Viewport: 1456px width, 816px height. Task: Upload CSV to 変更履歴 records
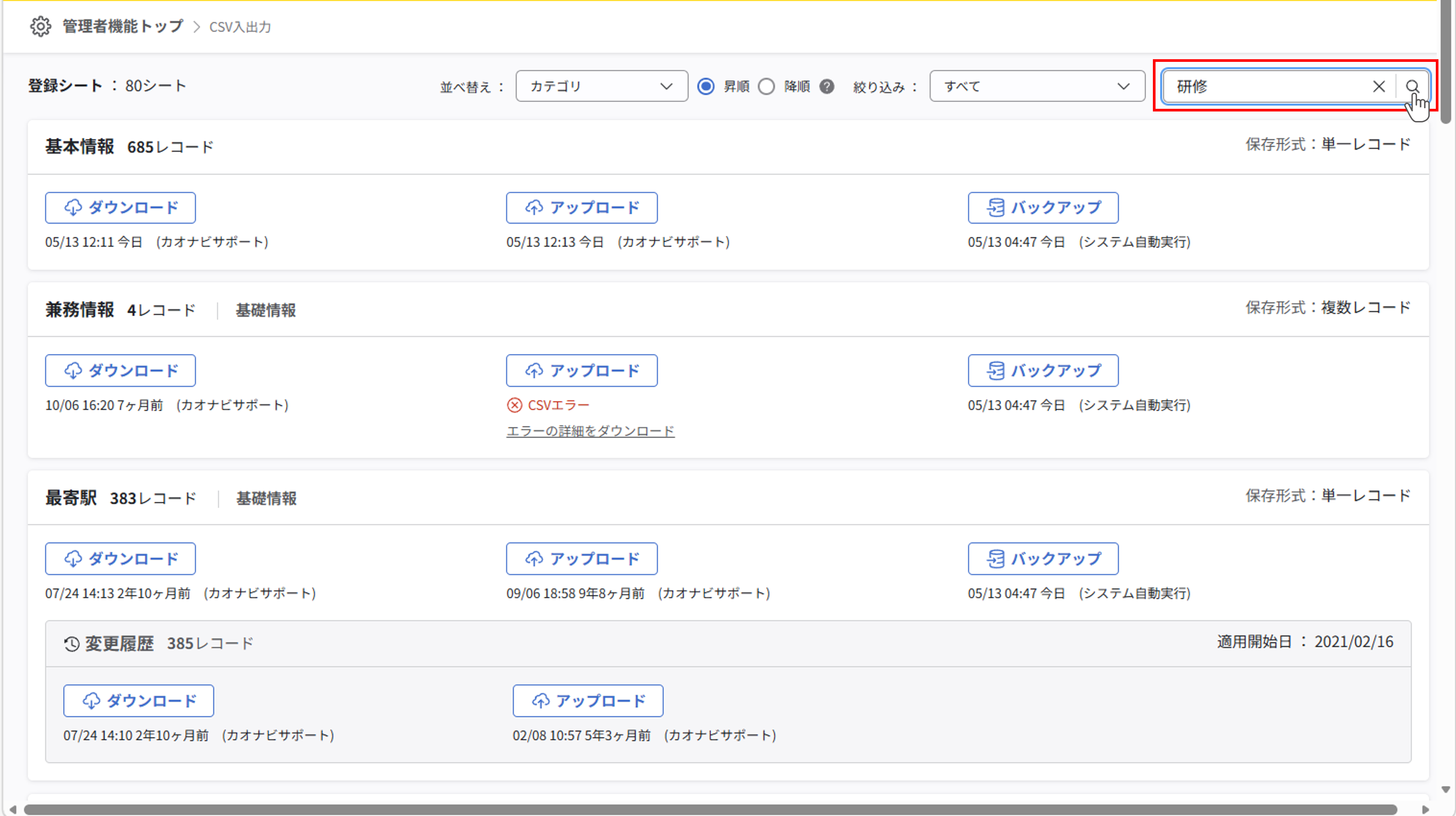[588, 701]
